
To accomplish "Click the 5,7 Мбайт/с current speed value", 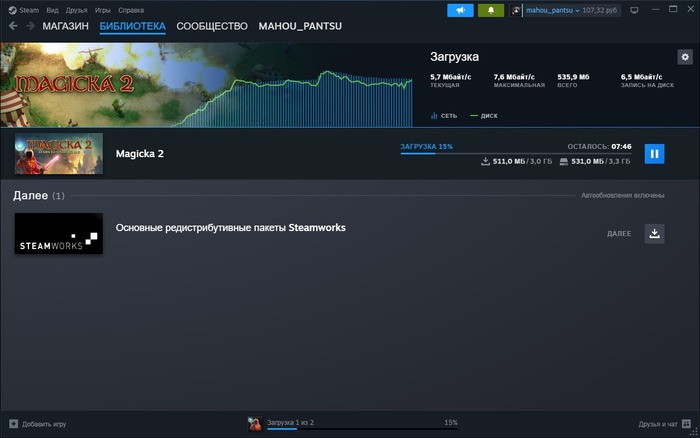I will pyautogui.click(x=450, y=77).
